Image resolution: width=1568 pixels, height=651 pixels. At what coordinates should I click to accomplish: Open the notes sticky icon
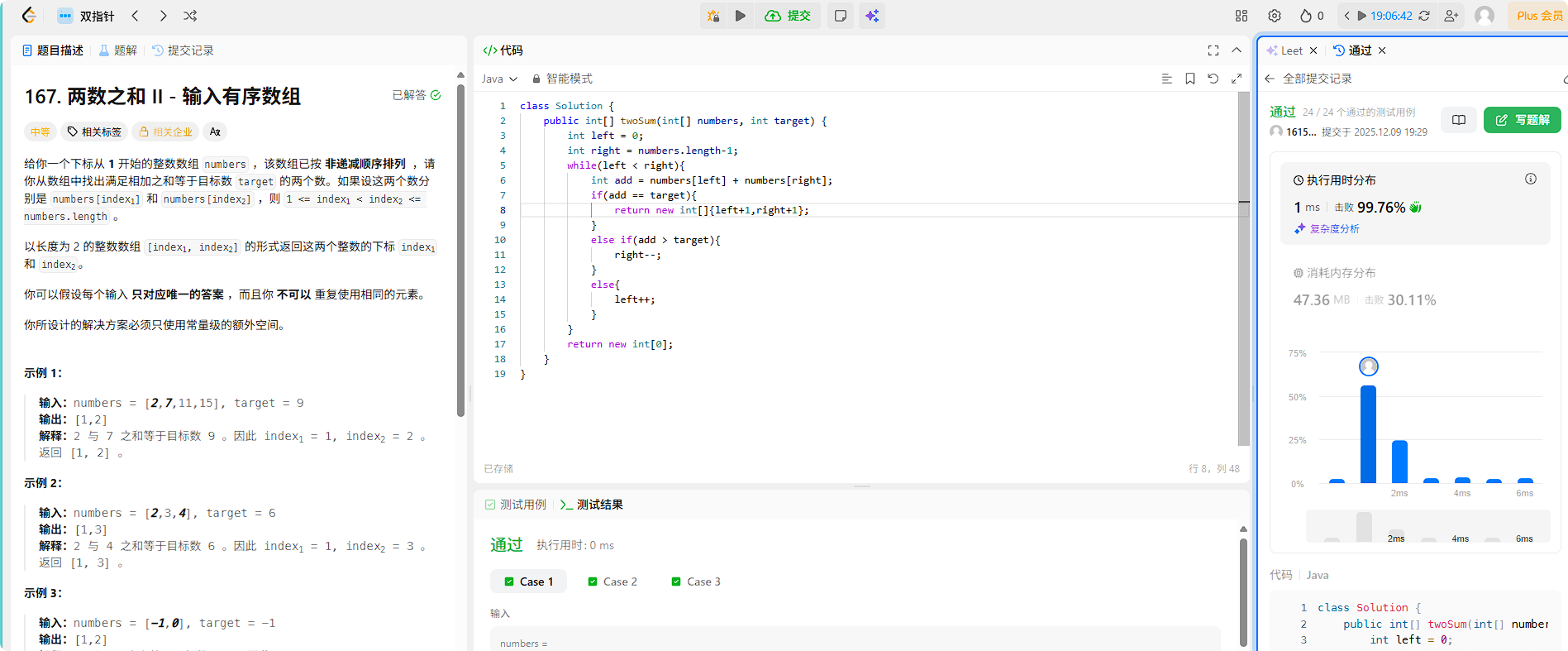pos(841,16)
